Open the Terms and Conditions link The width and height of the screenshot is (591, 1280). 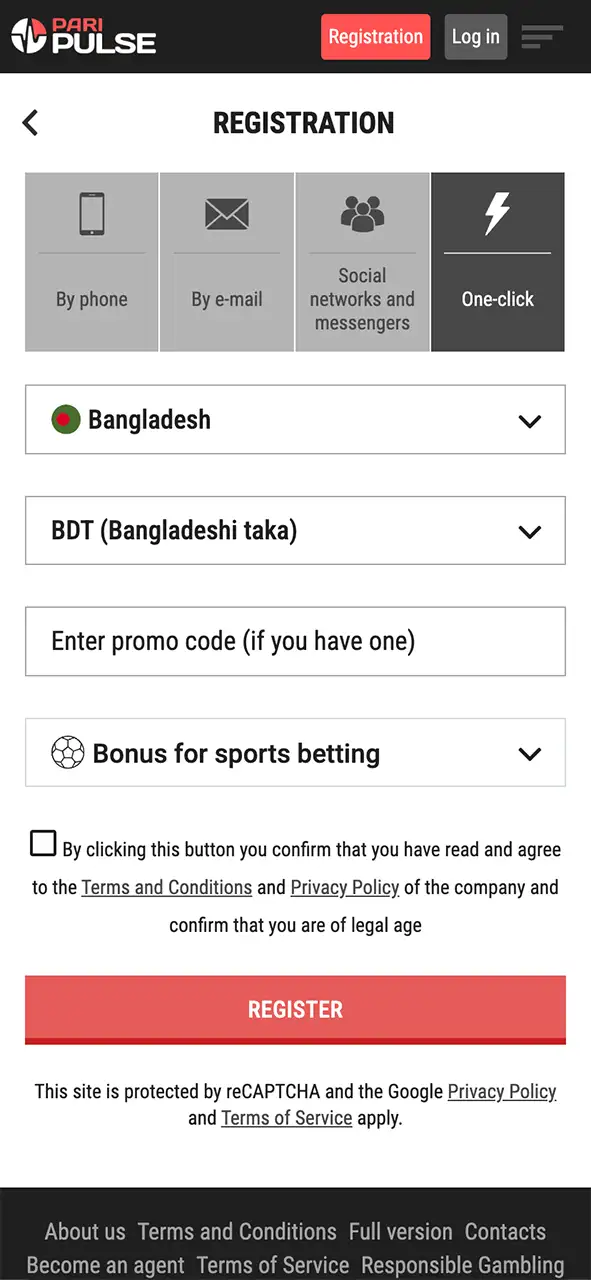(x=167, y=887)
